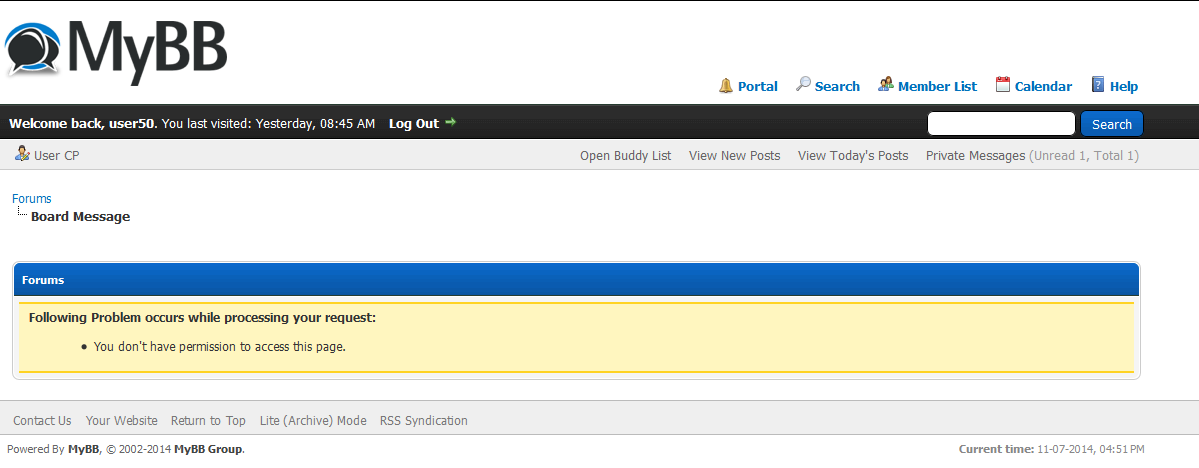Open Private Messages
This screenshot has width=1199, height=468.
(975, 156)
